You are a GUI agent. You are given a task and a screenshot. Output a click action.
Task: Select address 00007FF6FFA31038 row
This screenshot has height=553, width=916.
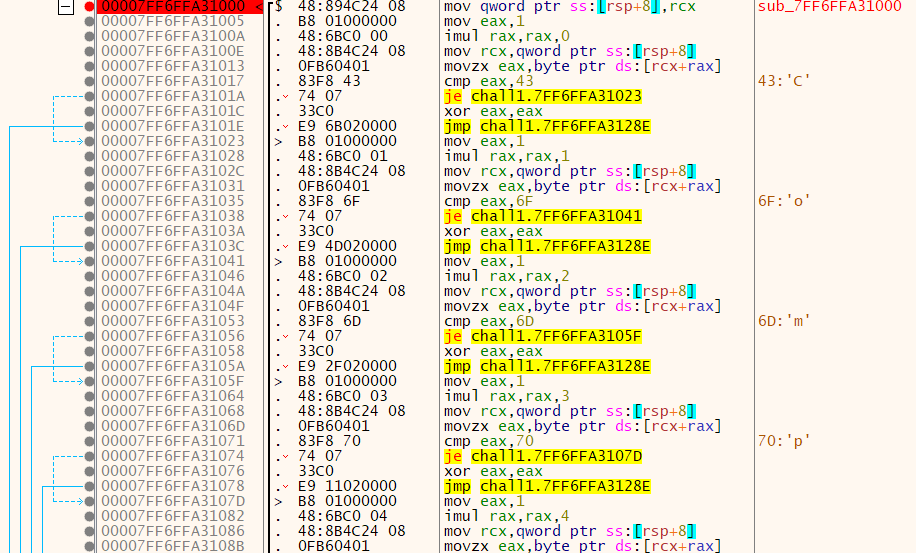pos(173,216)
